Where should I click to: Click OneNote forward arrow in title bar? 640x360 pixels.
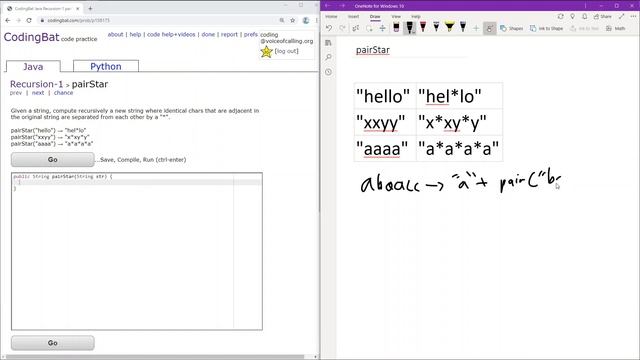coord(342,6)
